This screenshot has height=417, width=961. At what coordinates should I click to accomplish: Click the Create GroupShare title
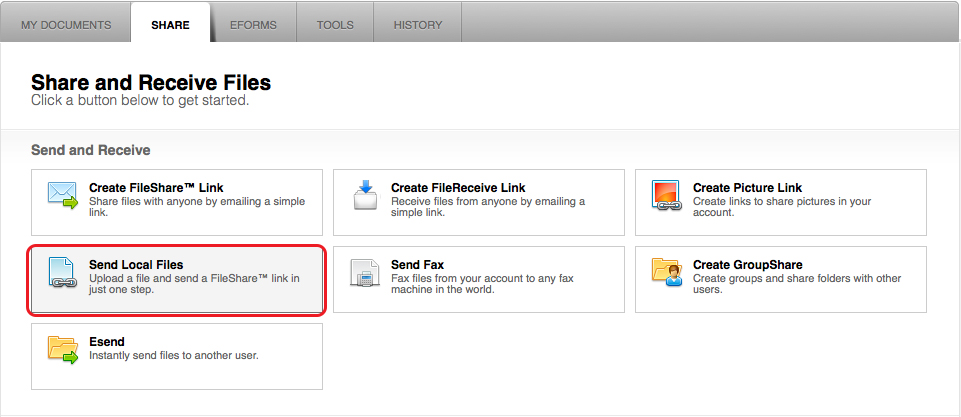coord(748,265)
